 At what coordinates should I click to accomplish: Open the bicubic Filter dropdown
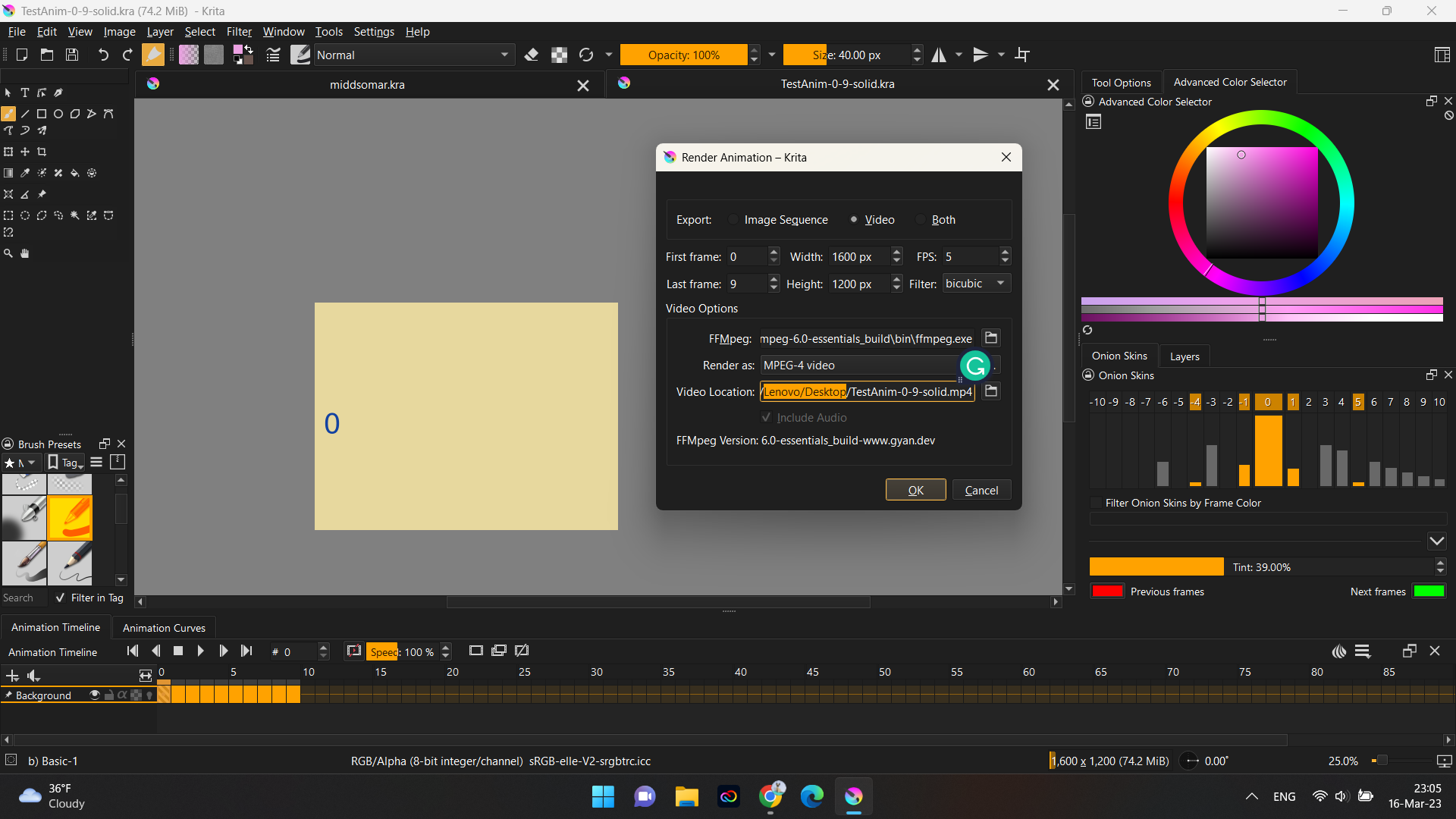tap(976, 284)
